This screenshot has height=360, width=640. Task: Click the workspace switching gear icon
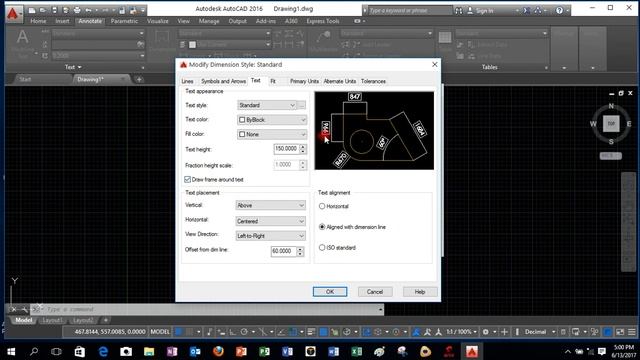click(x=486, y=332)
